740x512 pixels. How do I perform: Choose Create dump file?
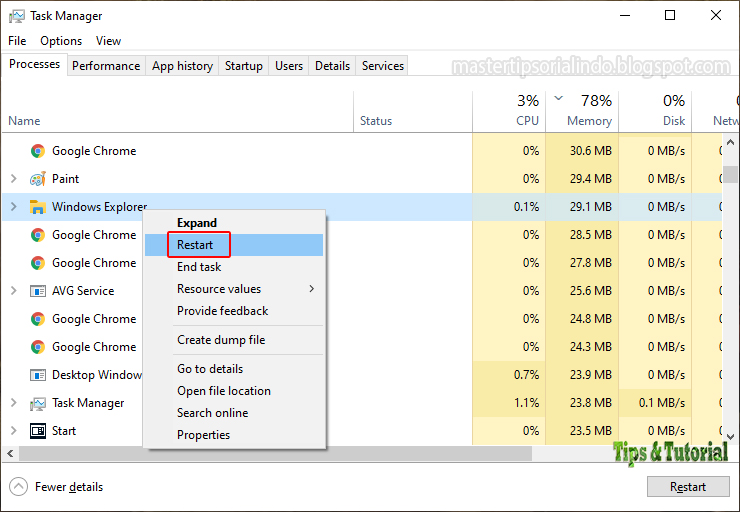tap(234, 340)
